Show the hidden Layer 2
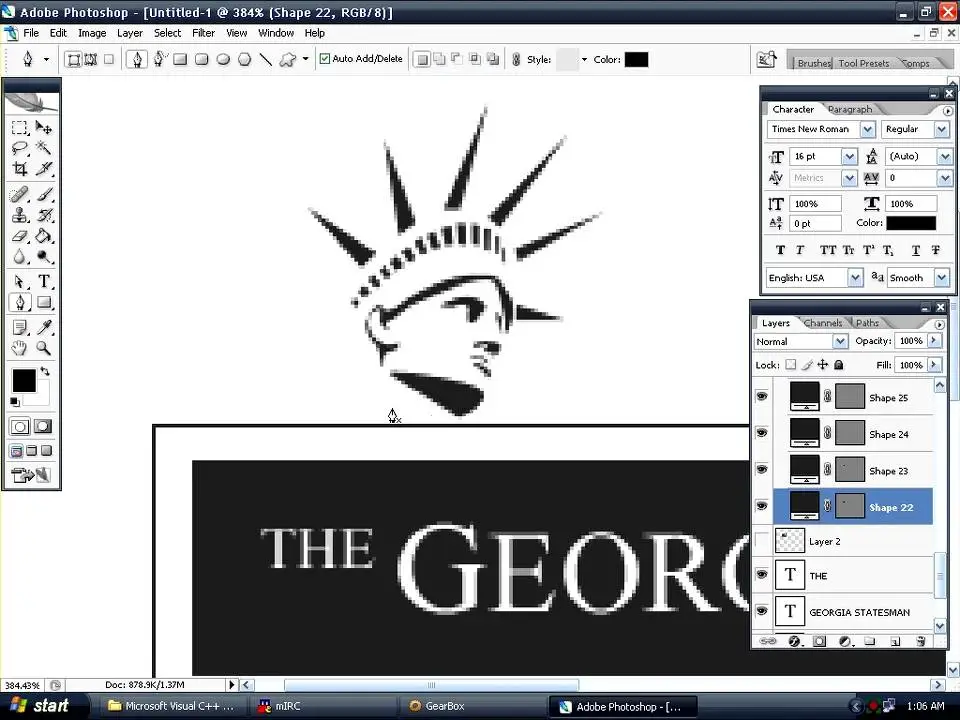The width and height of the screenshot is (960, 720). tap(762, 541)
